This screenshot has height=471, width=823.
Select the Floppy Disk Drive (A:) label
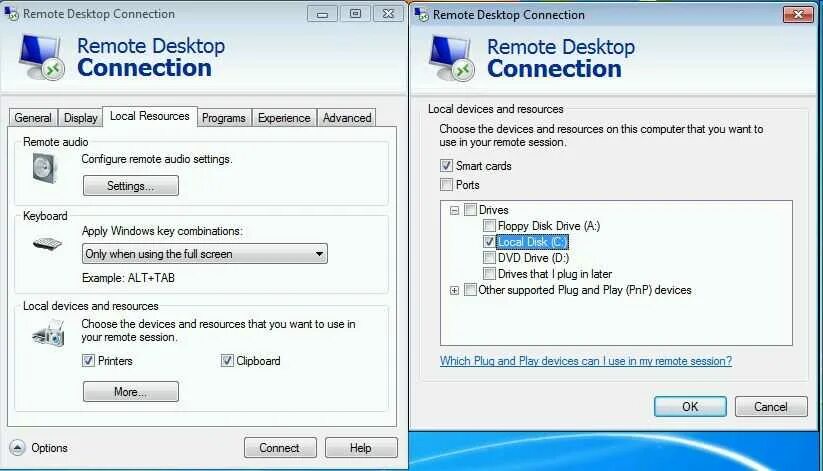549,226
